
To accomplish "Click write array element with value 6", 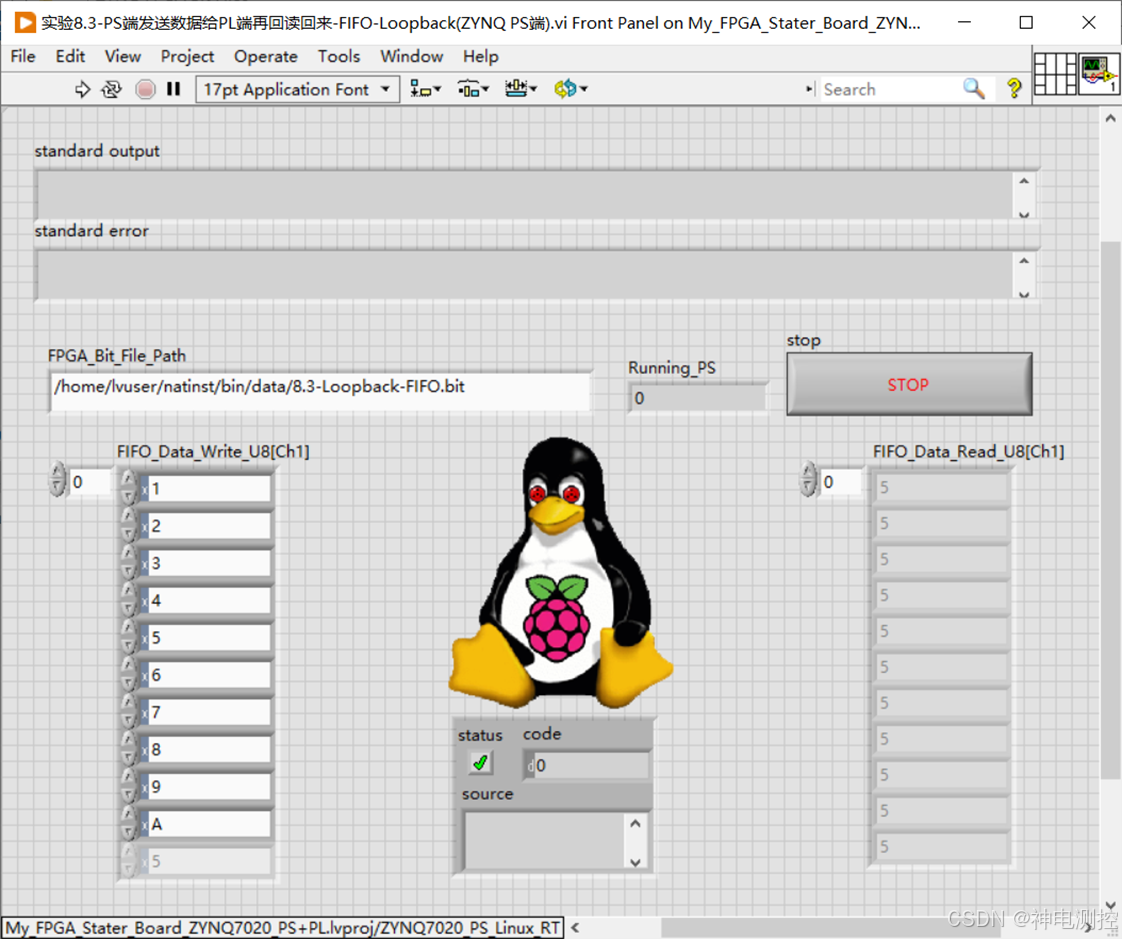I will [209, 675].
